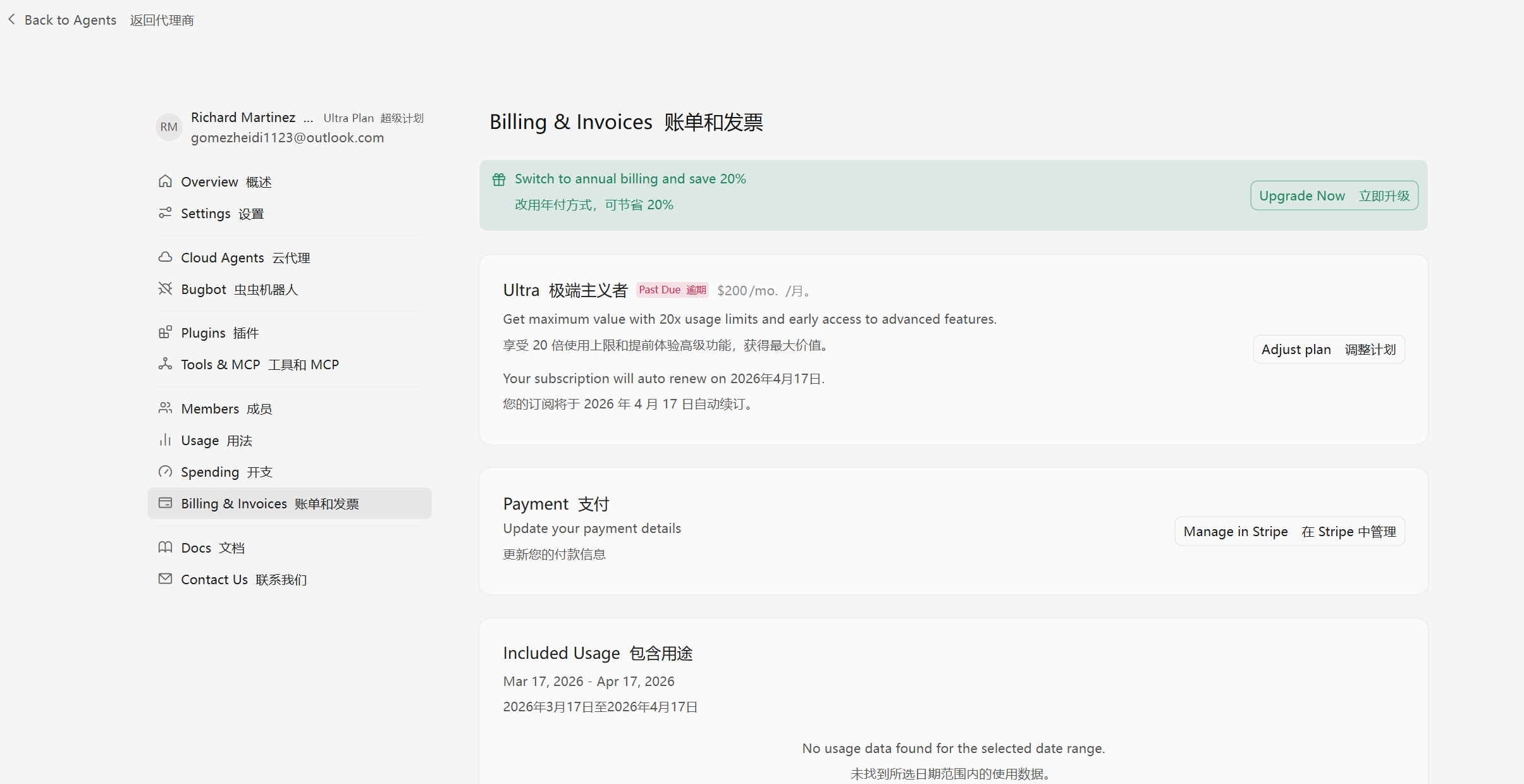Click the Usage bar chart icon

[165, 440]
